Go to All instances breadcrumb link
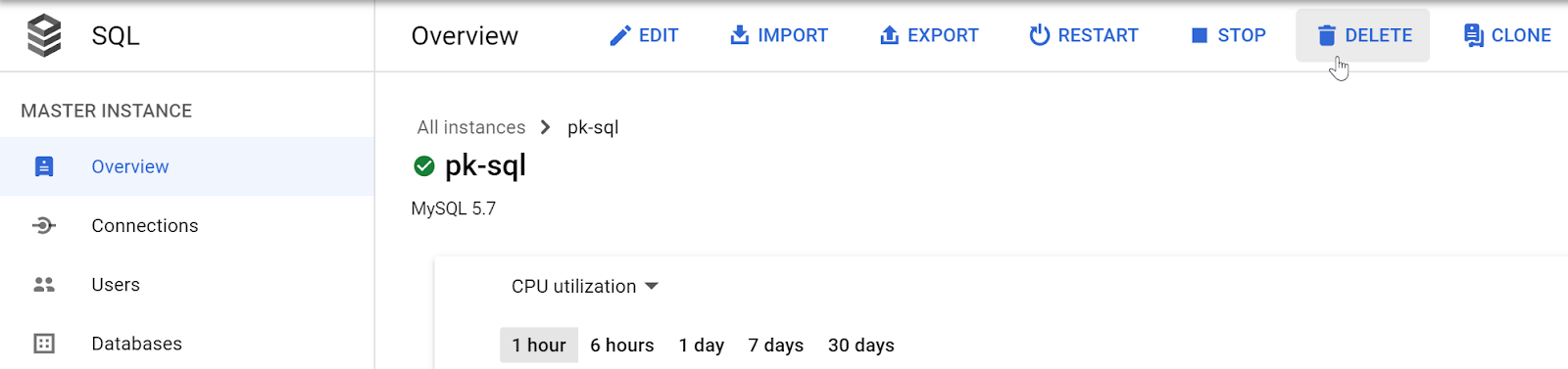 pos(471,127)
